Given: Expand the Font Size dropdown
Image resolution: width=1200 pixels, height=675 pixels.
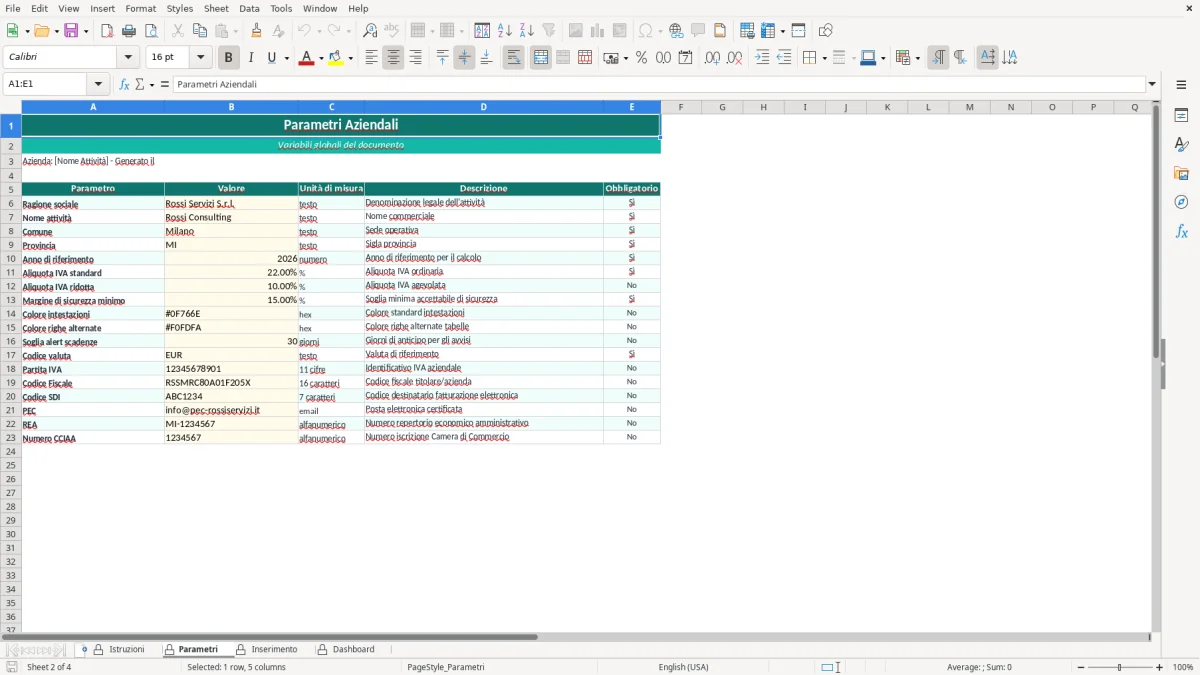Looking at the screenshot, I should [x=200, y=58].
